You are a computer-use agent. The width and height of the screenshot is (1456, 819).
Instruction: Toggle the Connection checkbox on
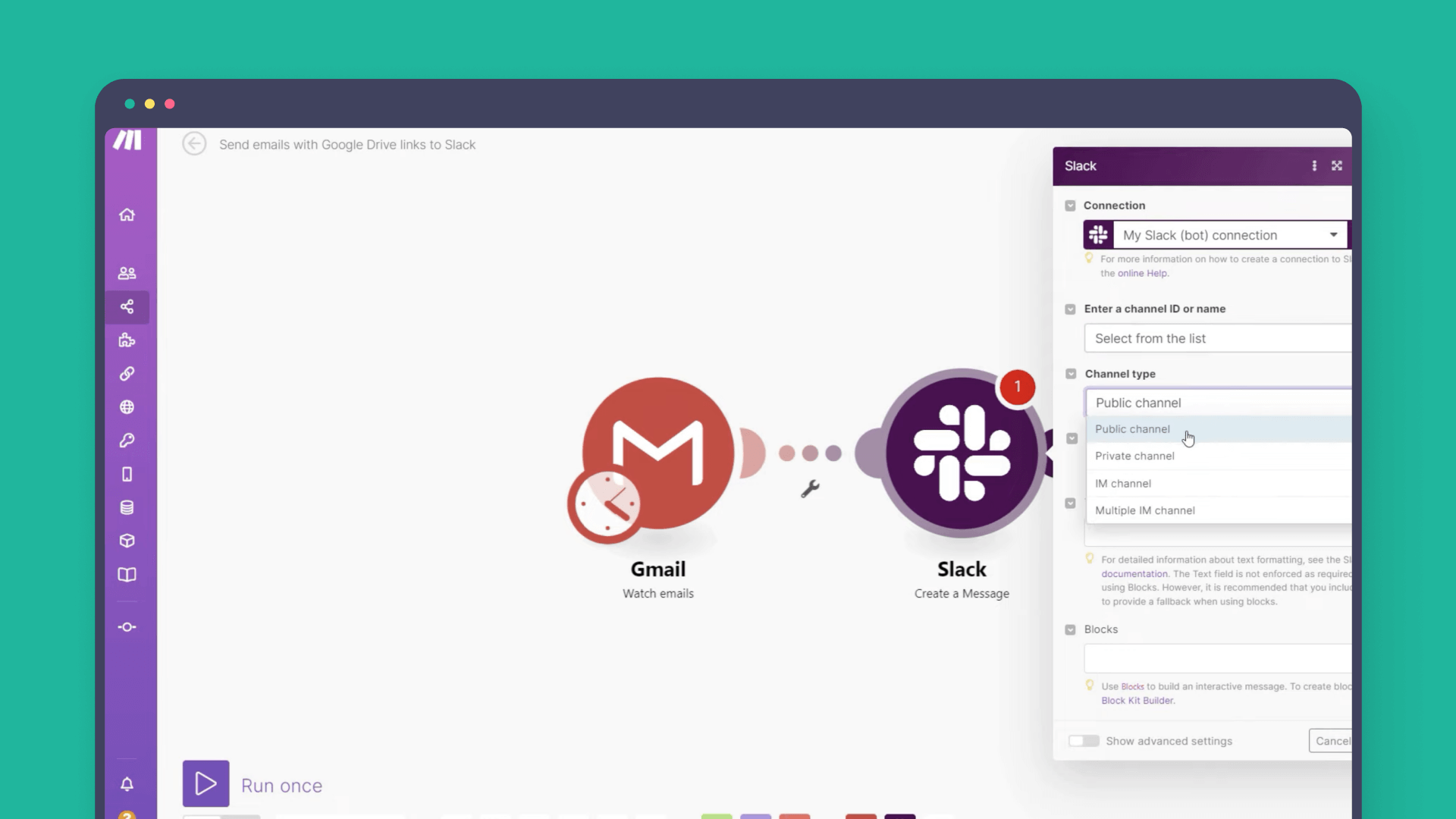coord(1070,206)
